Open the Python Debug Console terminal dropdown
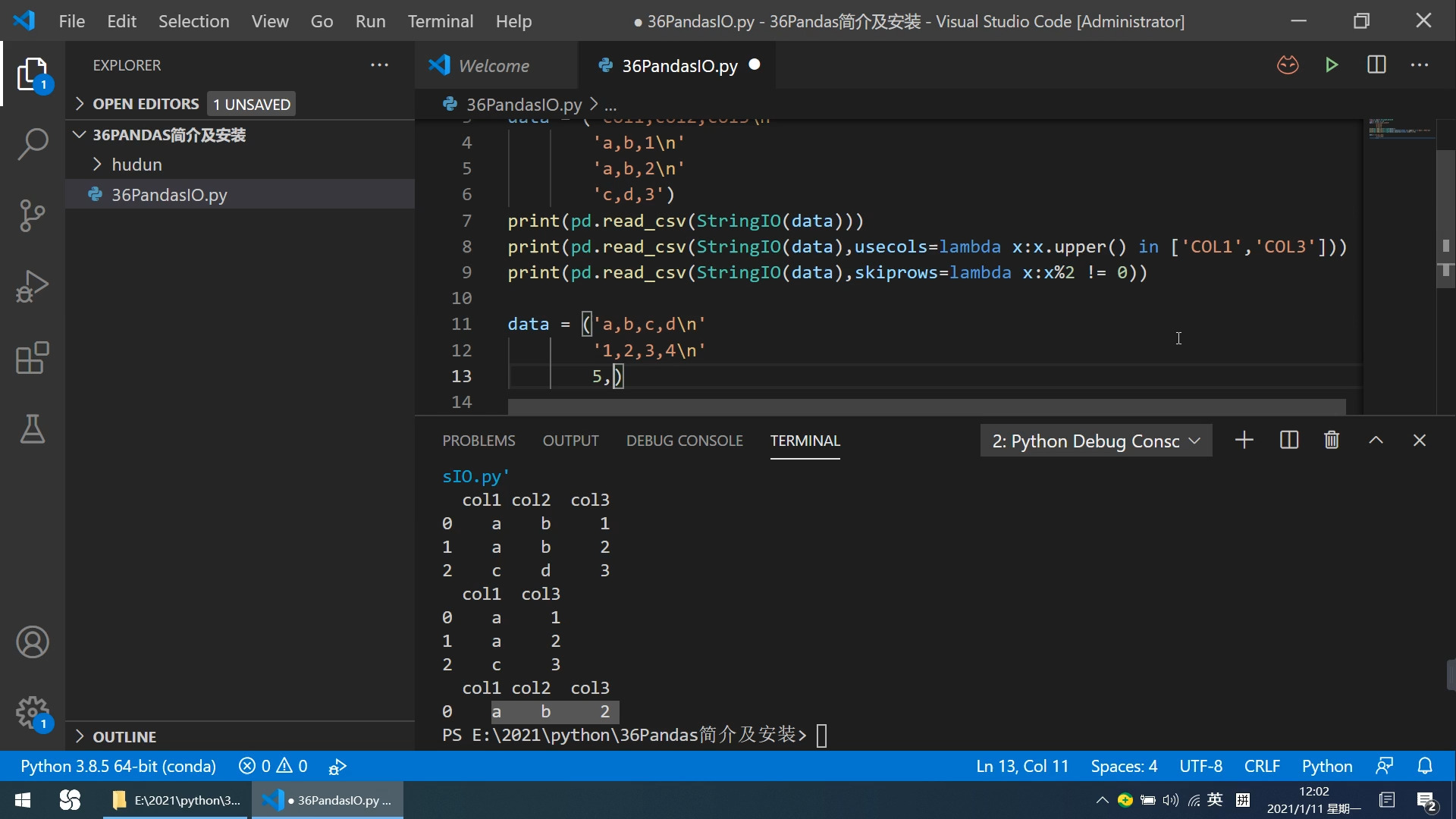Screen dimensions: 1456x819 1096,441
